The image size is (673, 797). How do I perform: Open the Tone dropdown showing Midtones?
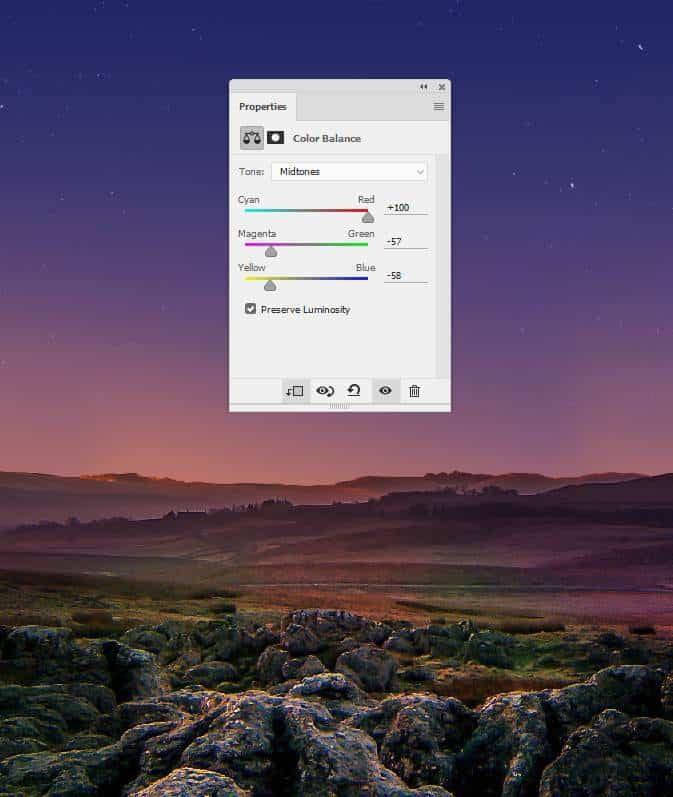coord(349,172)
